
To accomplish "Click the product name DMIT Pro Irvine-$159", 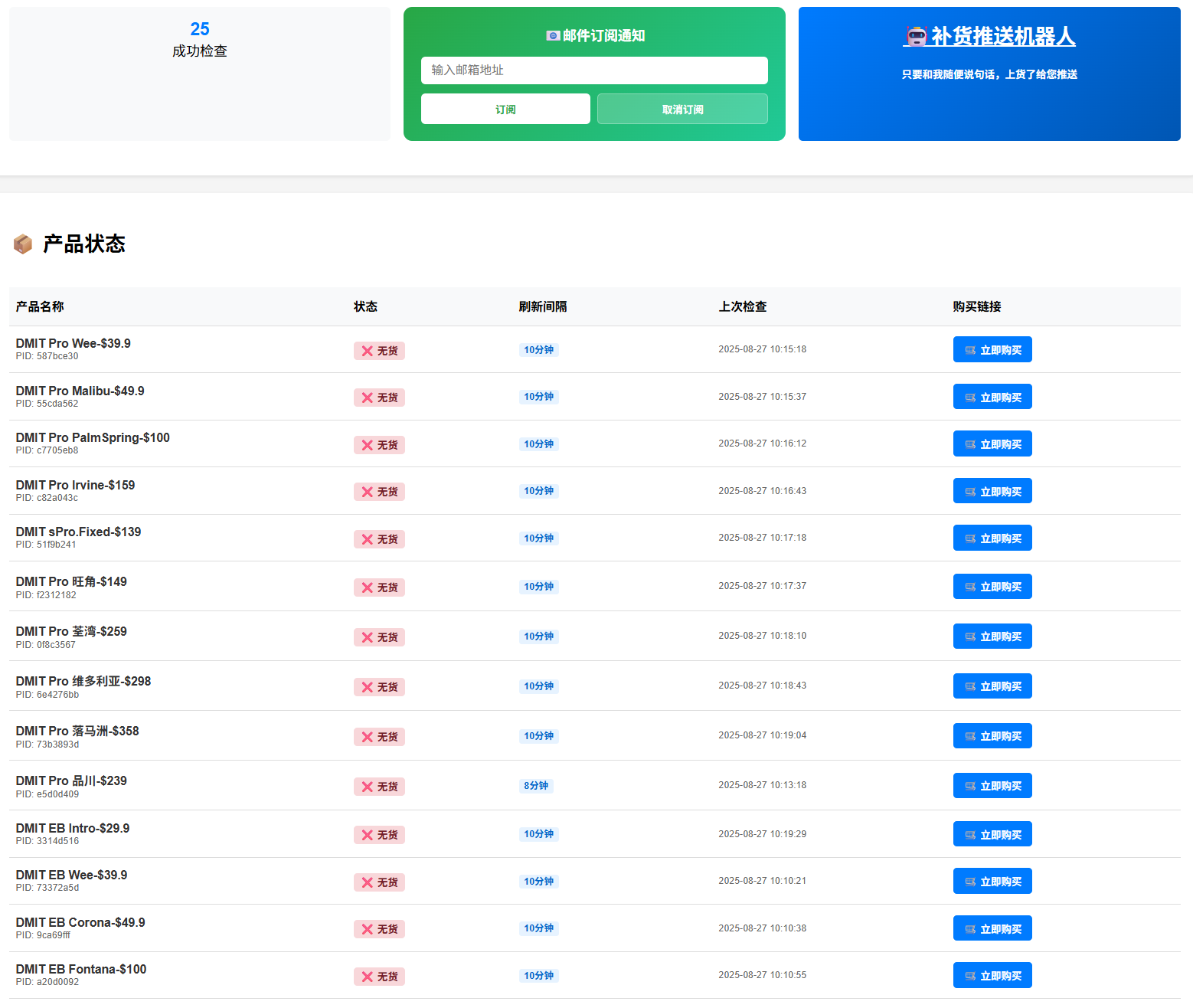I will [75, 485].
